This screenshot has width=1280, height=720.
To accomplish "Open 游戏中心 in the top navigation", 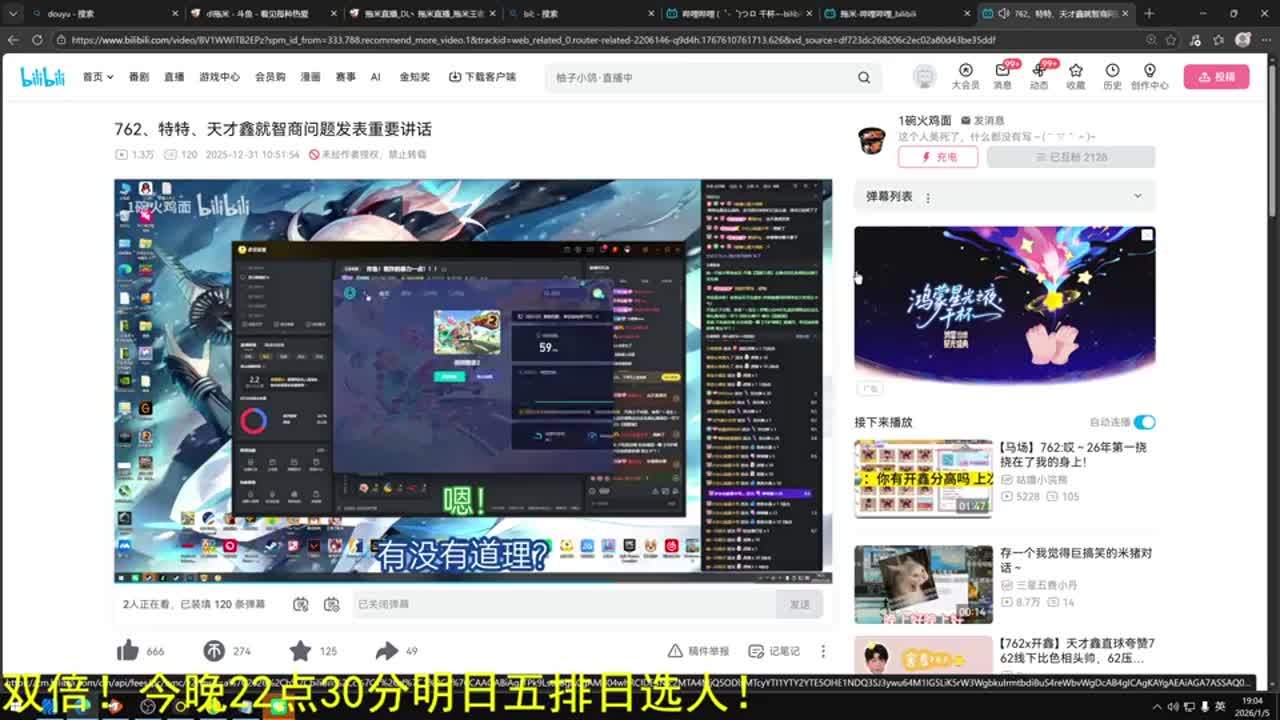I will 219,77.
